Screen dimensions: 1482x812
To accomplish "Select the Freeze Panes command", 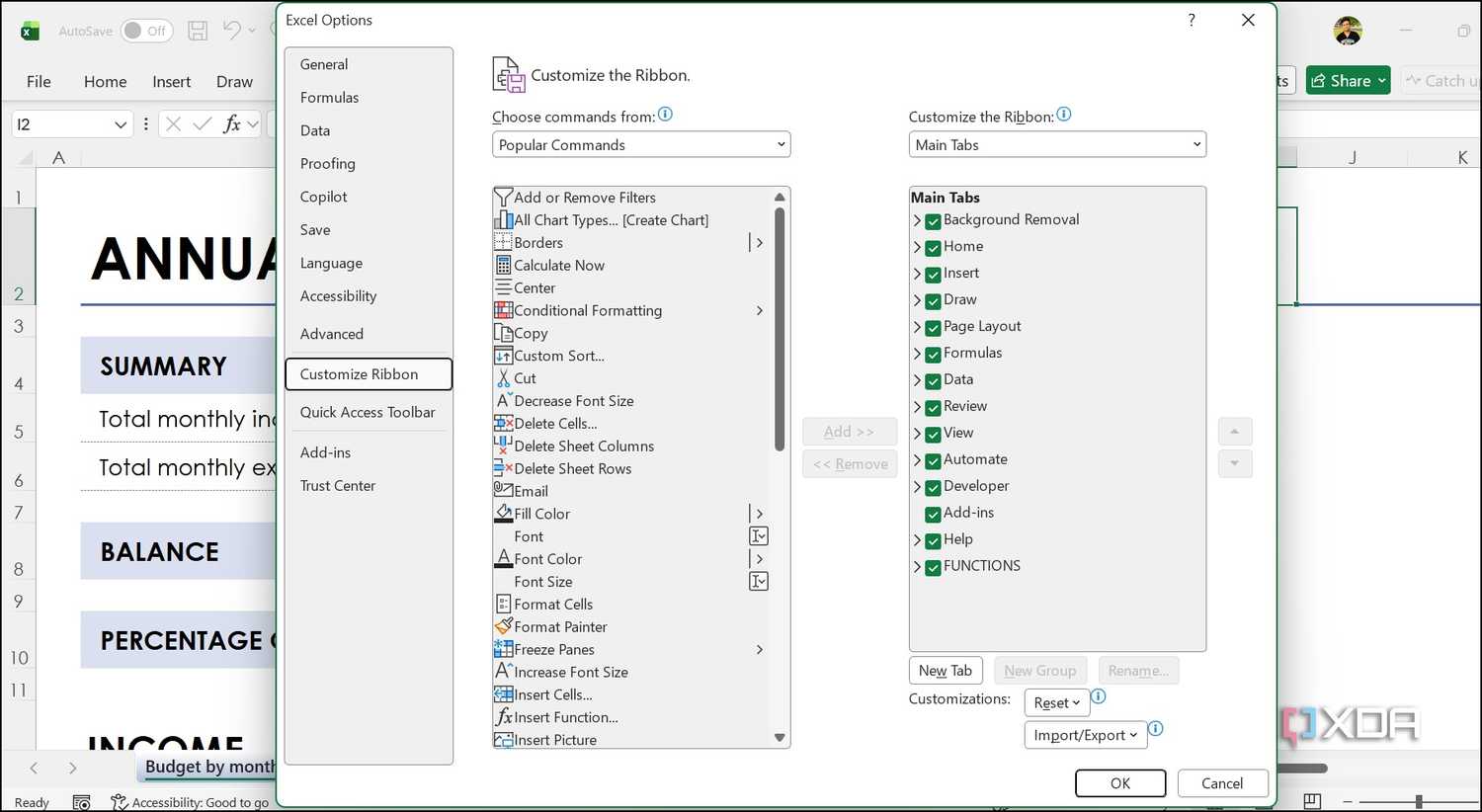I will (632, 650).
